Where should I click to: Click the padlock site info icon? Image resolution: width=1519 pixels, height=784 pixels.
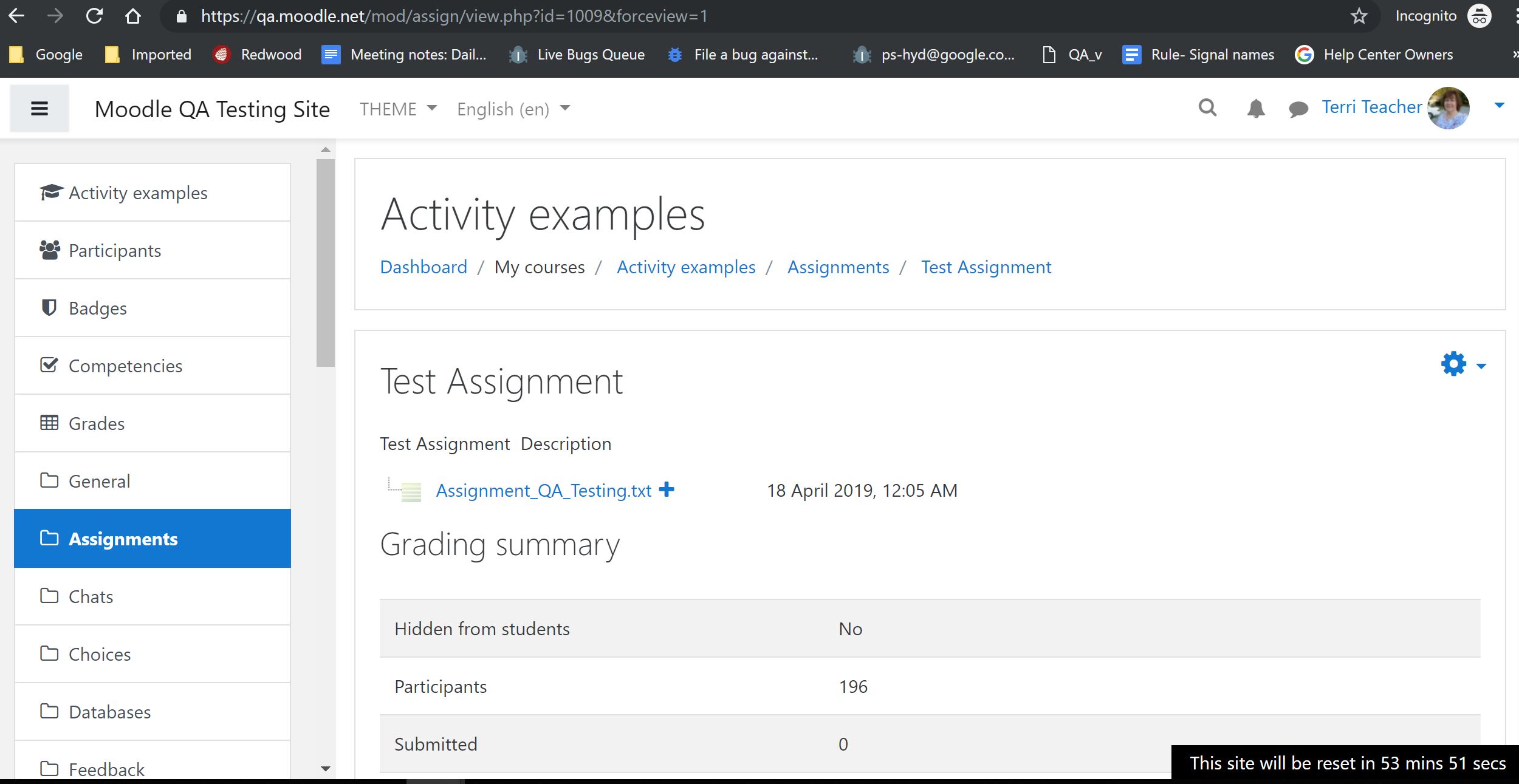click(x=181, y=16)
